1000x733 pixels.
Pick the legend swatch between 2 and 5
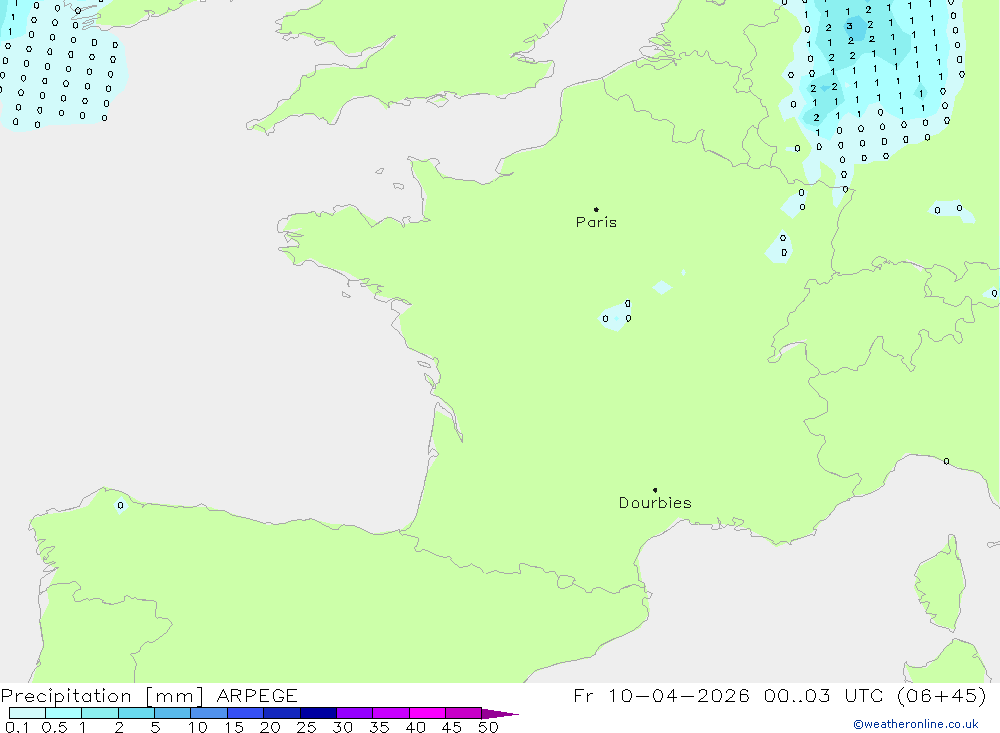coord(136,714)
